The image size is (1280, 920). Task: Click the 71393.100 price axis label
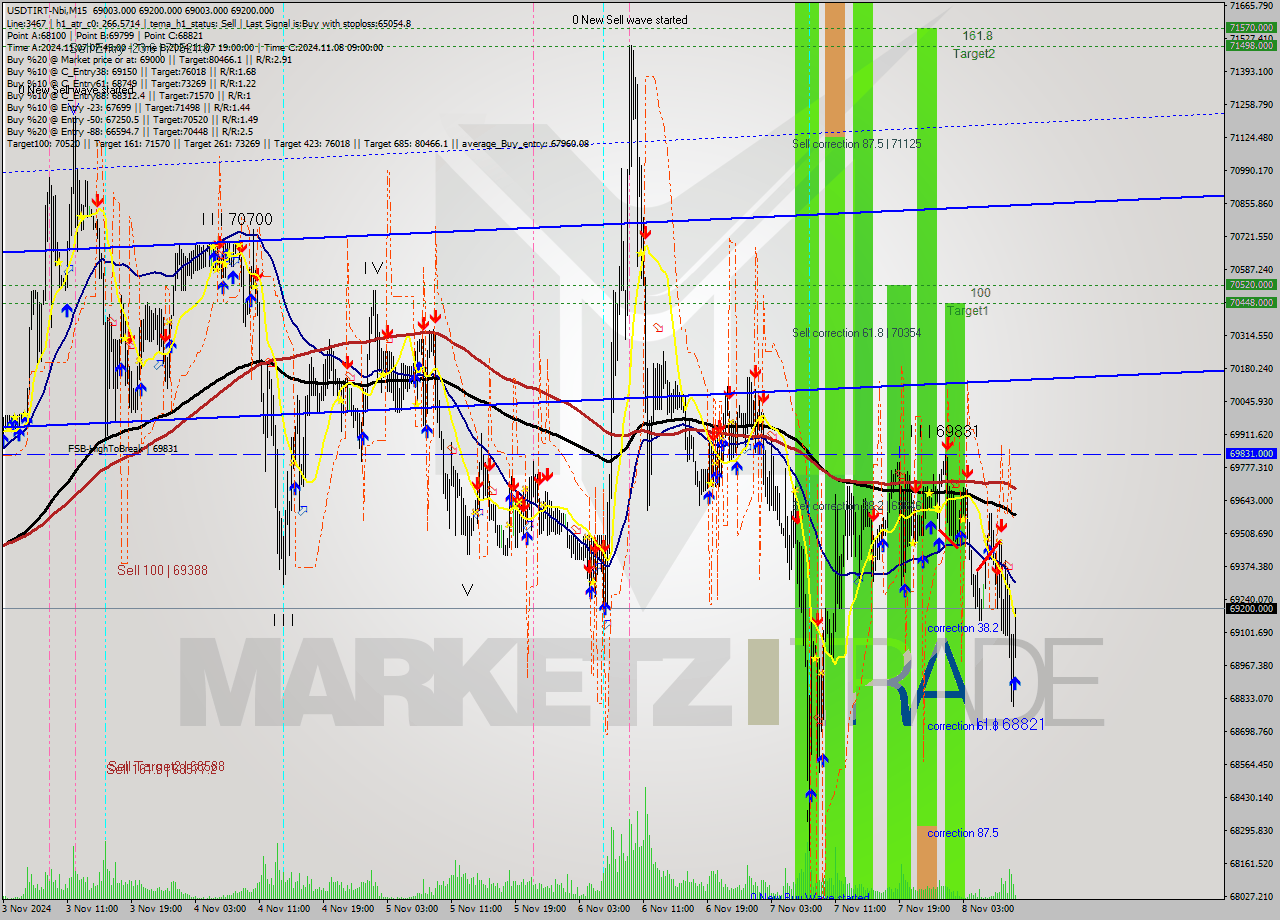point(1251,72)
